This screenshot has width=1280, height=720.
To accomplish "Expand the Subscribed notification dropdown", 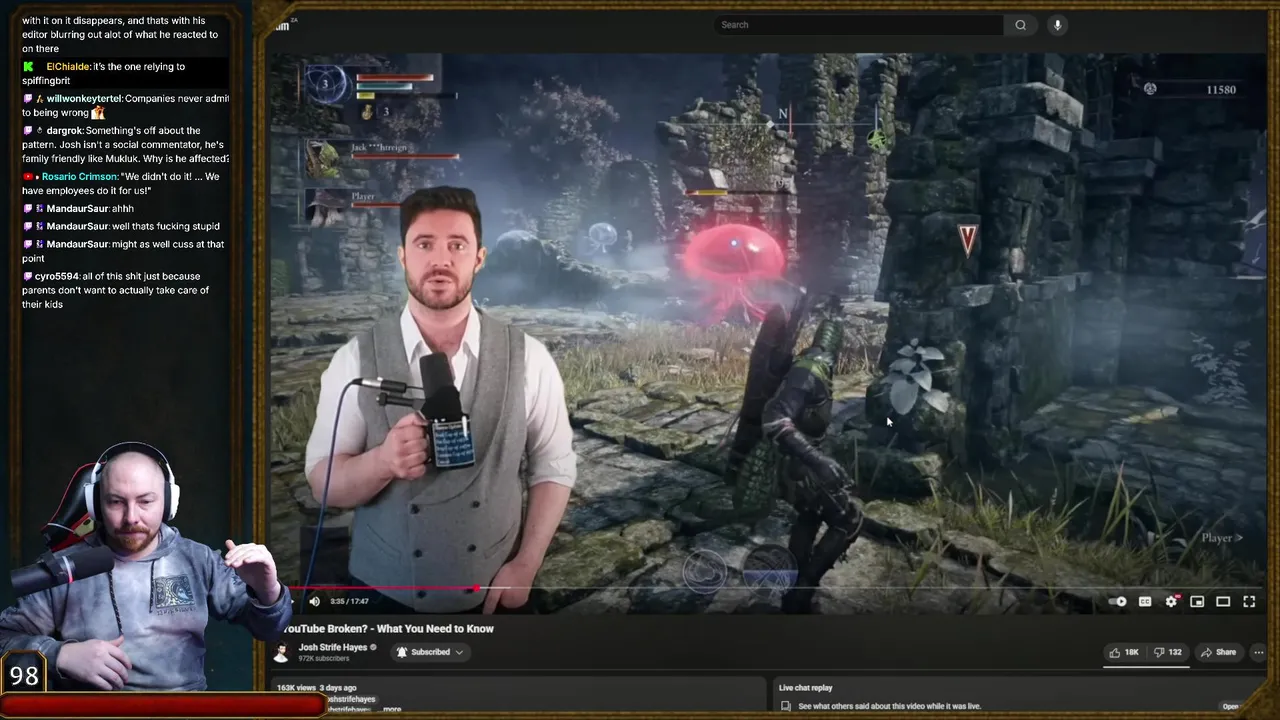I will coord(431,652).
